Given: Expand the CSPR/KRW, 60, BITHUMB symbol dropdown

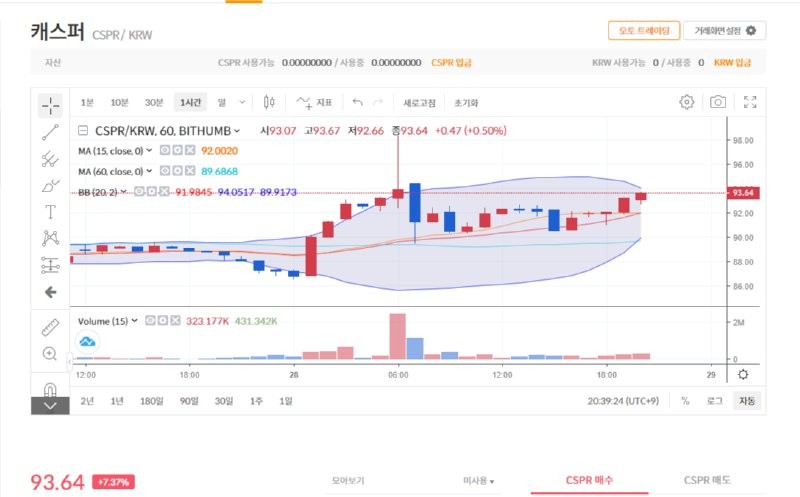Looking at the screenshot, I should click(237, 131).
